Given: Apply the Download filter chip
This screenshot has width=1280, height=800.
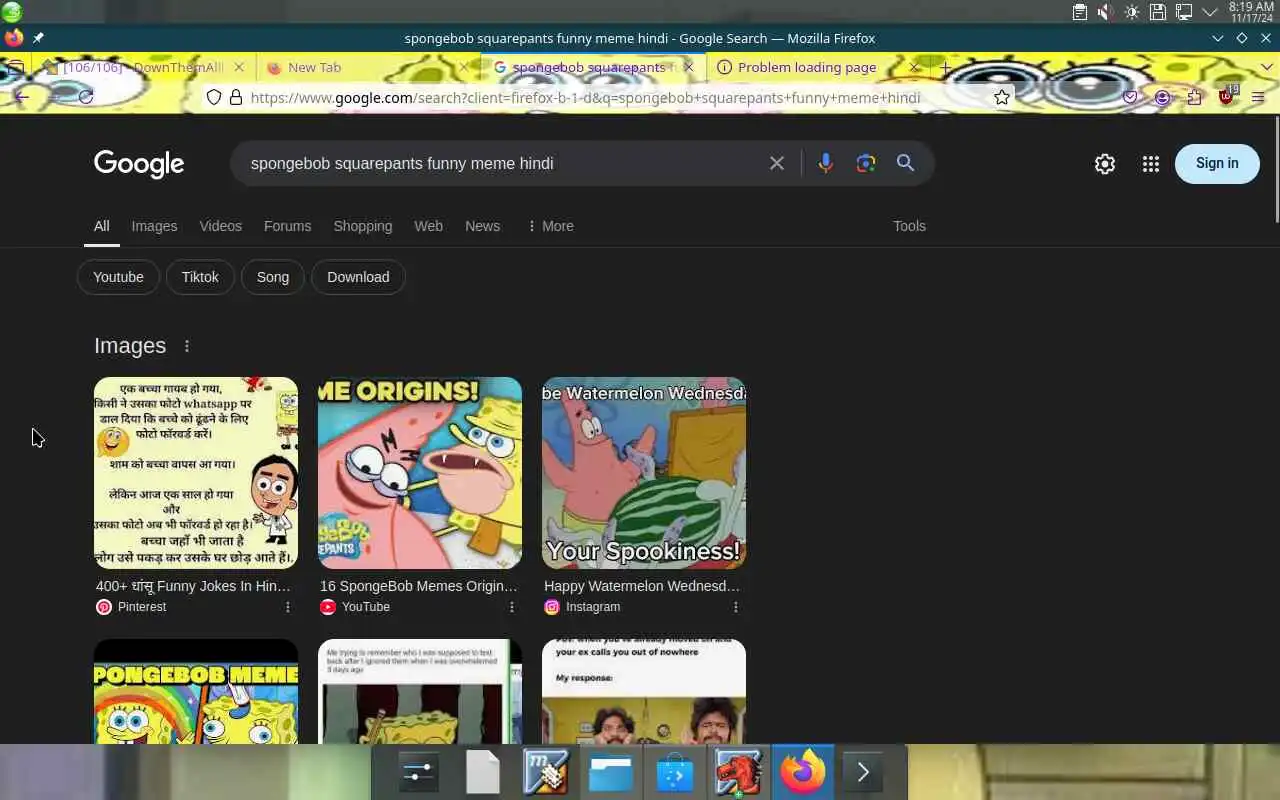Looking at the screenshot, I should point(358,277).
